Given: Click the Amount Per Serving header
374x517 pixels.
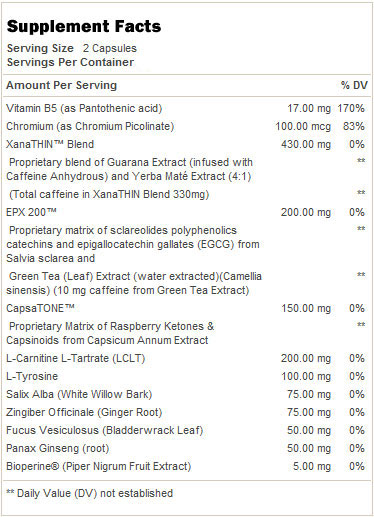Looking at the screenshot, I should tap(61, 85).
